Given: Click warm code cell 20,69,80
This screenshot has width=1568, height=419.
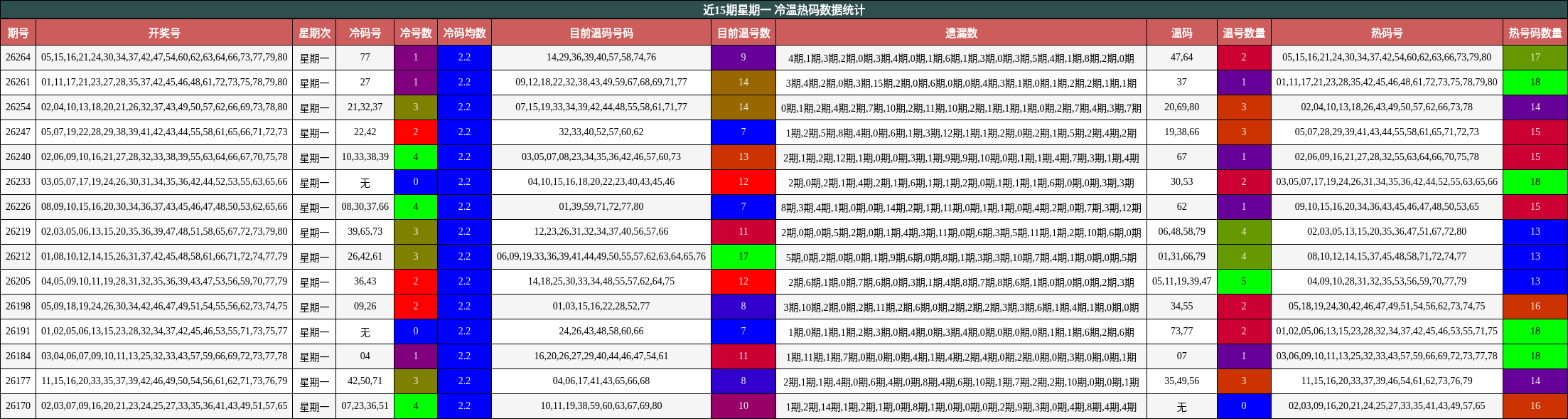Looking at the screenshot, I should click(x=1182, y=107).
